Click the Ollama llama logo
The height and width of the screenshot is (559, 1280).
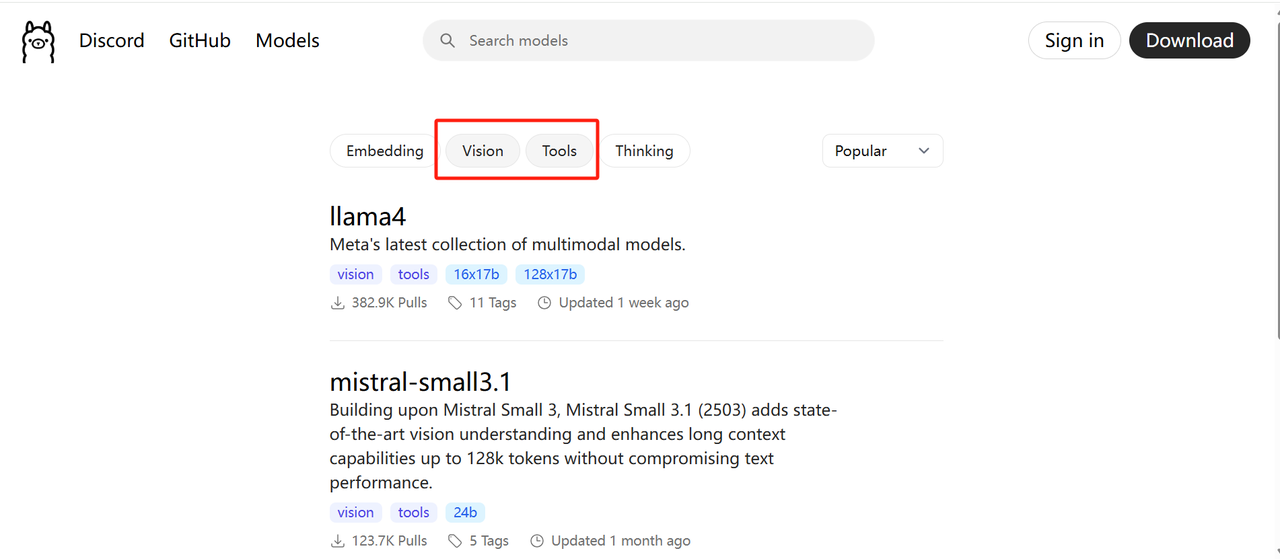38,42
